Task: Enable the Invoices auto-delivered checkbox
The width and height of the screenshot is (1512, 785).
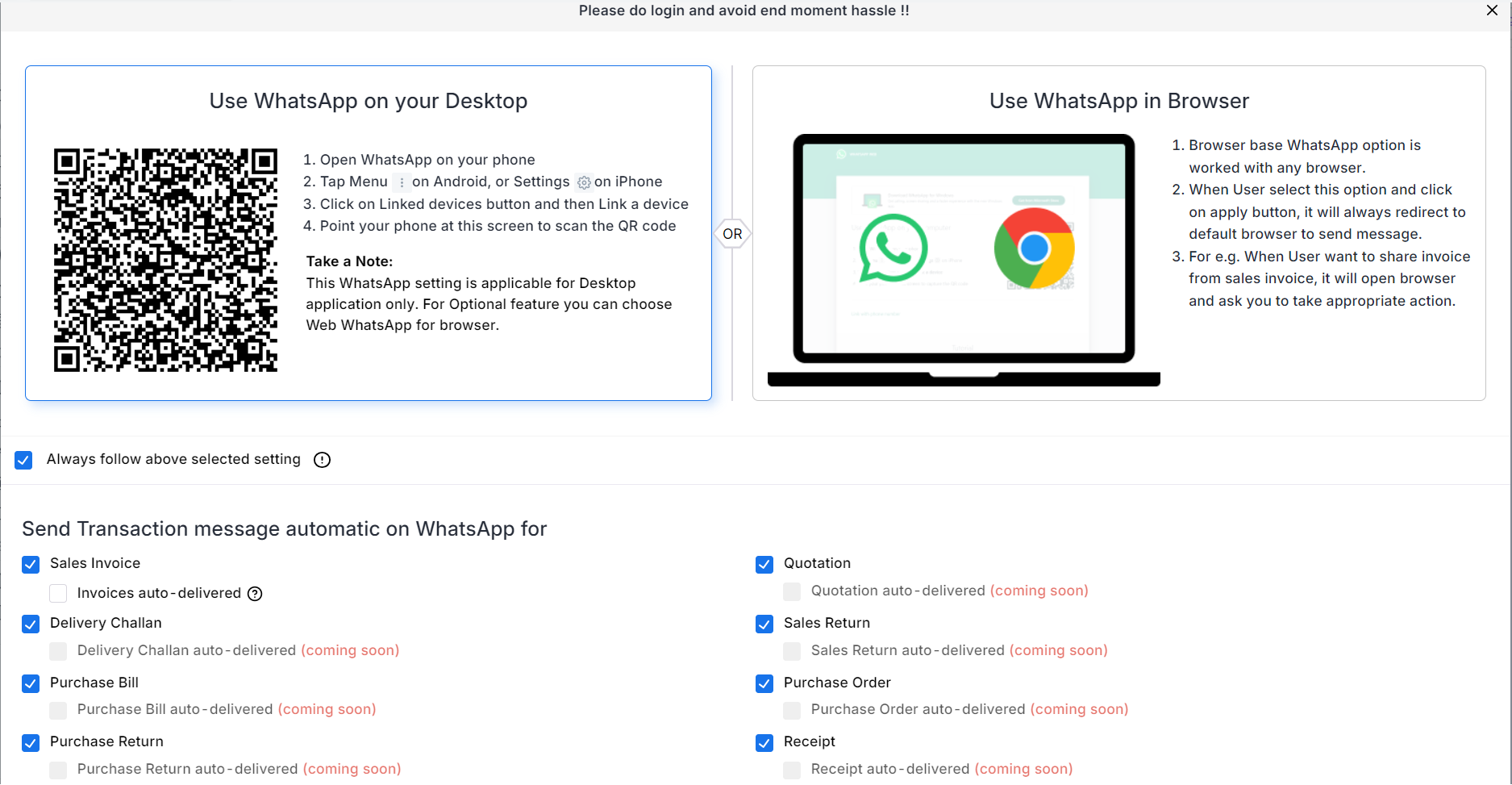Action: tap(58, 594)
